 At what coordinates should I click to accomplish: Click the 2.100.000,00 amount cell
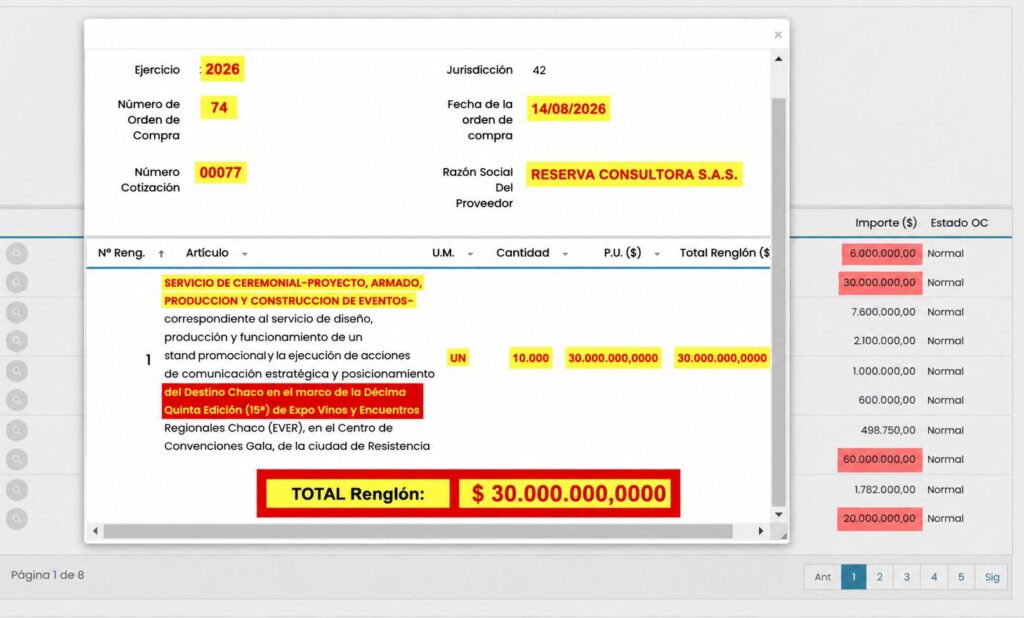(884, 340)
